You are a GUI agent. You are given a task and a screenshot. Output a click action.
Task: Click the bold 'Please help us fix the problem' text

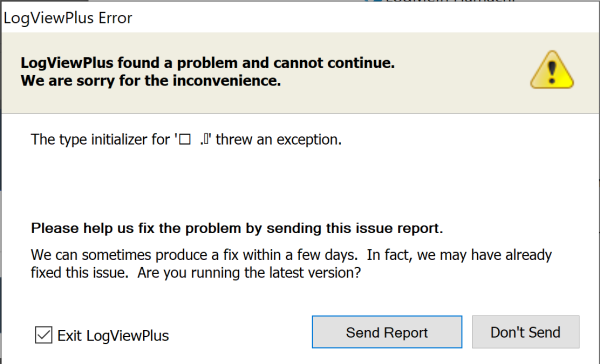point(237,228)
